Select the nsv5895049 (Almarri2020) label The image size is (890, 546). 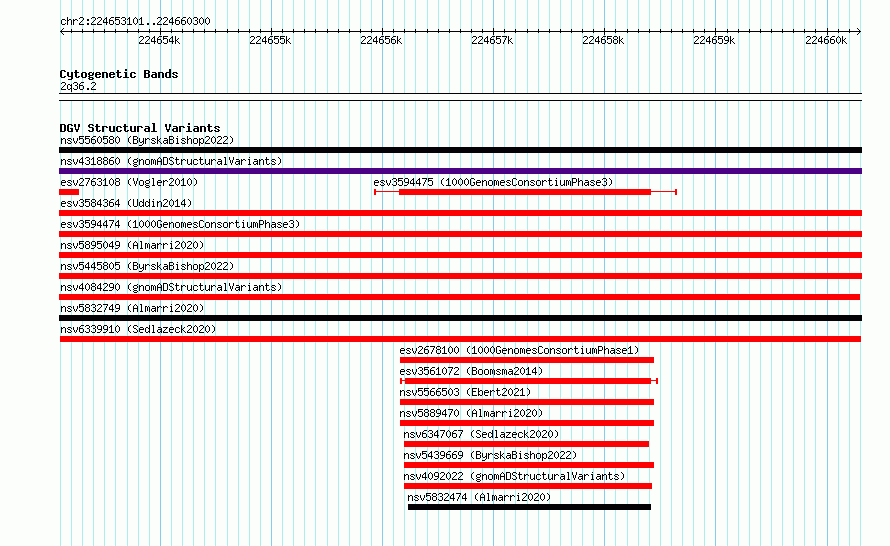click(132, 245)
